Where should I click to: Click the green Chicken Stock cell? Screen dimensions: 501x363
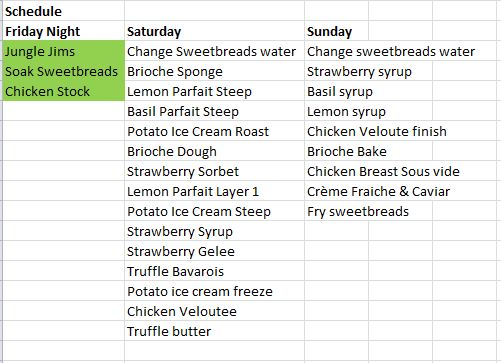(63, 91)
